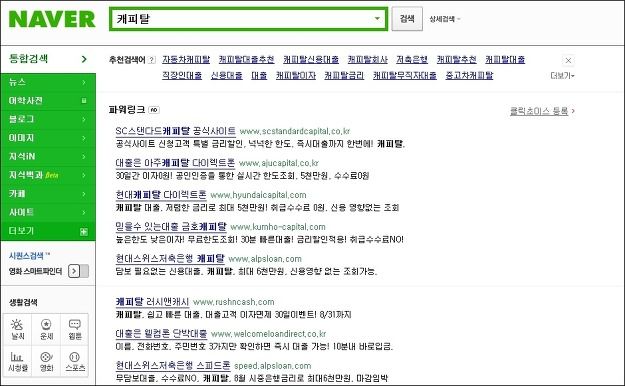
Task: Click the speed.alpsloan.com URL
Action: pyautogui.click(x=273, y=366)
